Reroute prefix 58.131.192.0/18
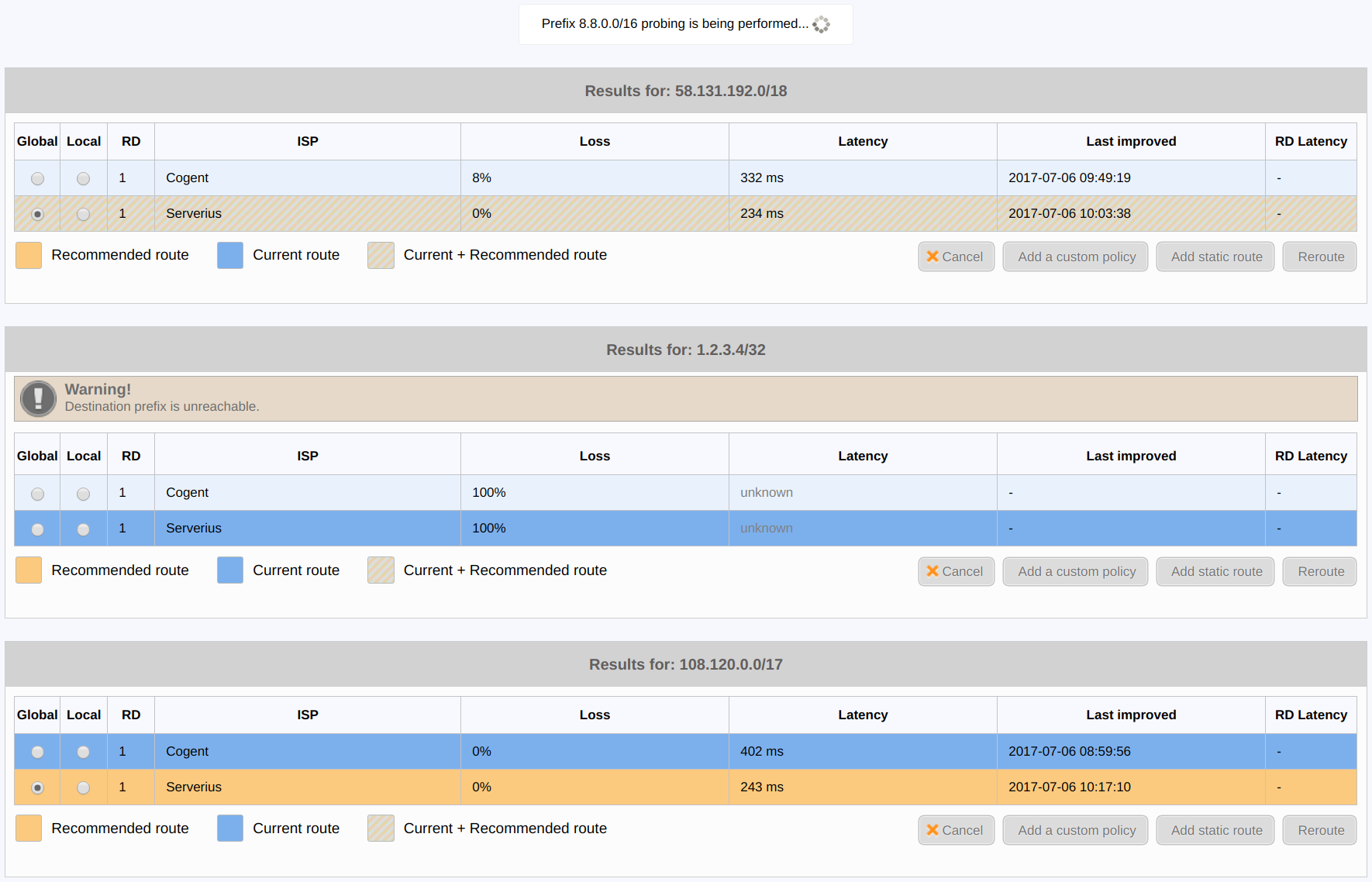Screen dimensions: 1372x882 [1319, 257]
